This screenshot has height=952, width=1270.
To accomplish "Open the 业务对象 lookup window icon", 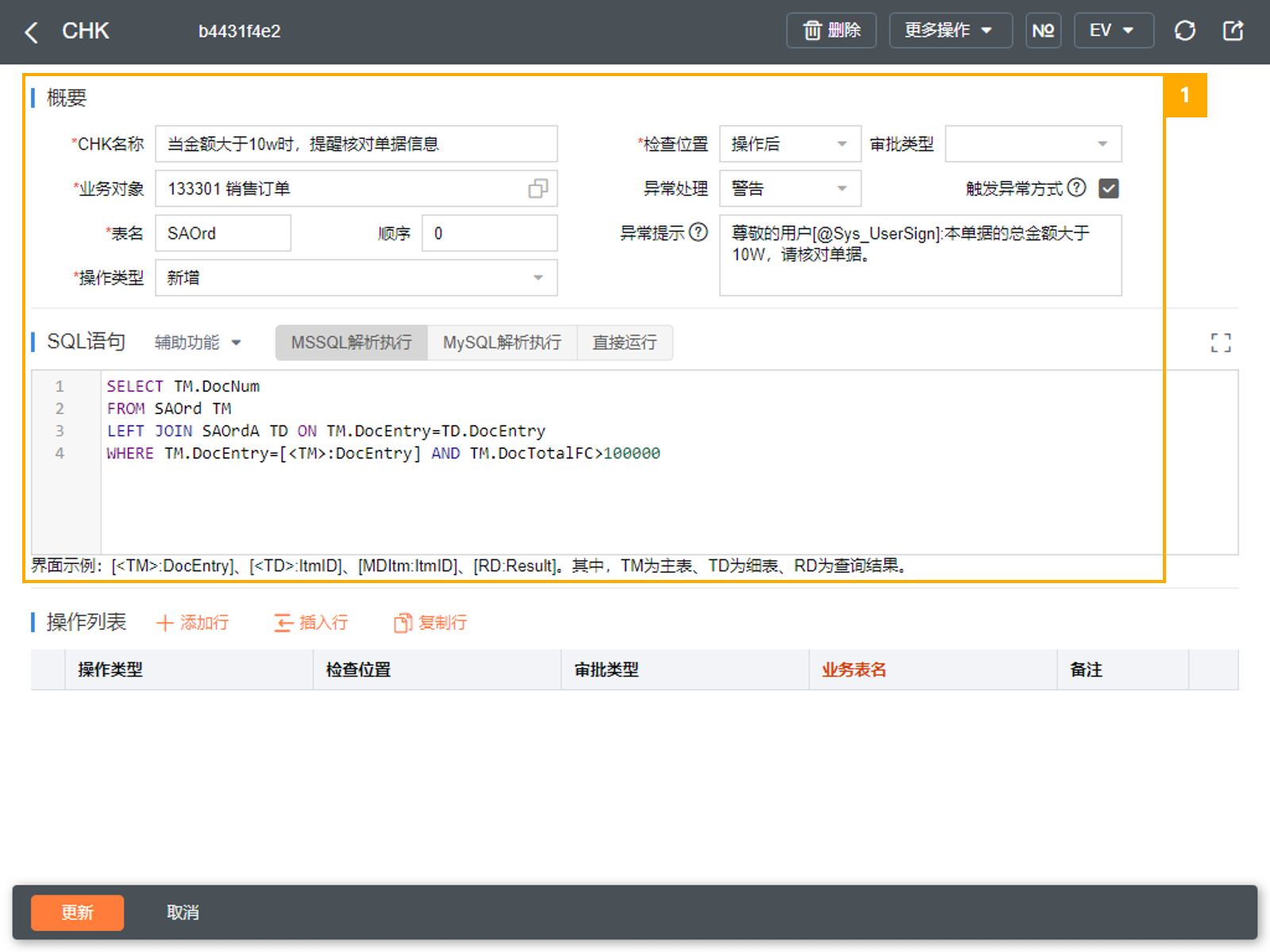I will point(538,189).
